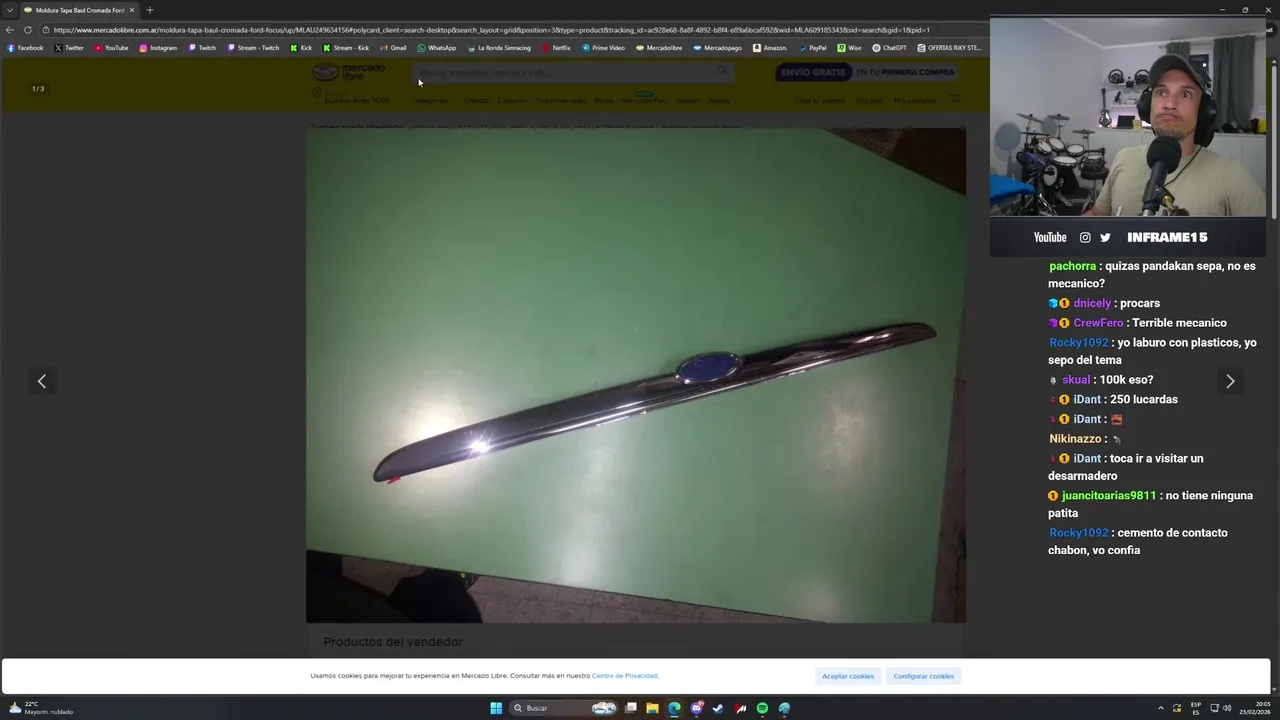Click the Twitter icon on stream overlay
1280x720 pixels.
1105,237
